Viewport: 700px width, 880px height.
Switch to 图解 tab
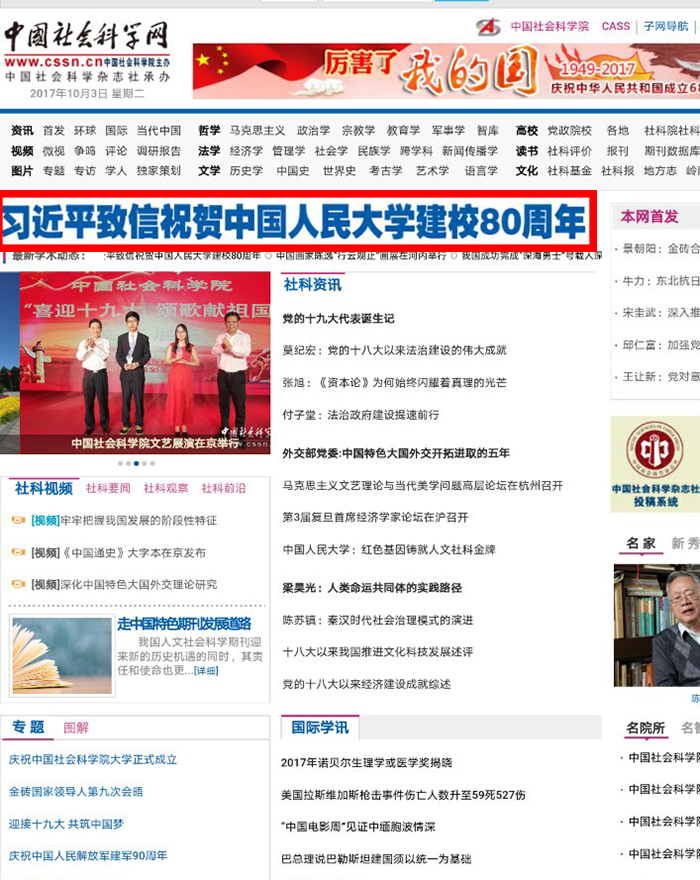click(76, 728)
